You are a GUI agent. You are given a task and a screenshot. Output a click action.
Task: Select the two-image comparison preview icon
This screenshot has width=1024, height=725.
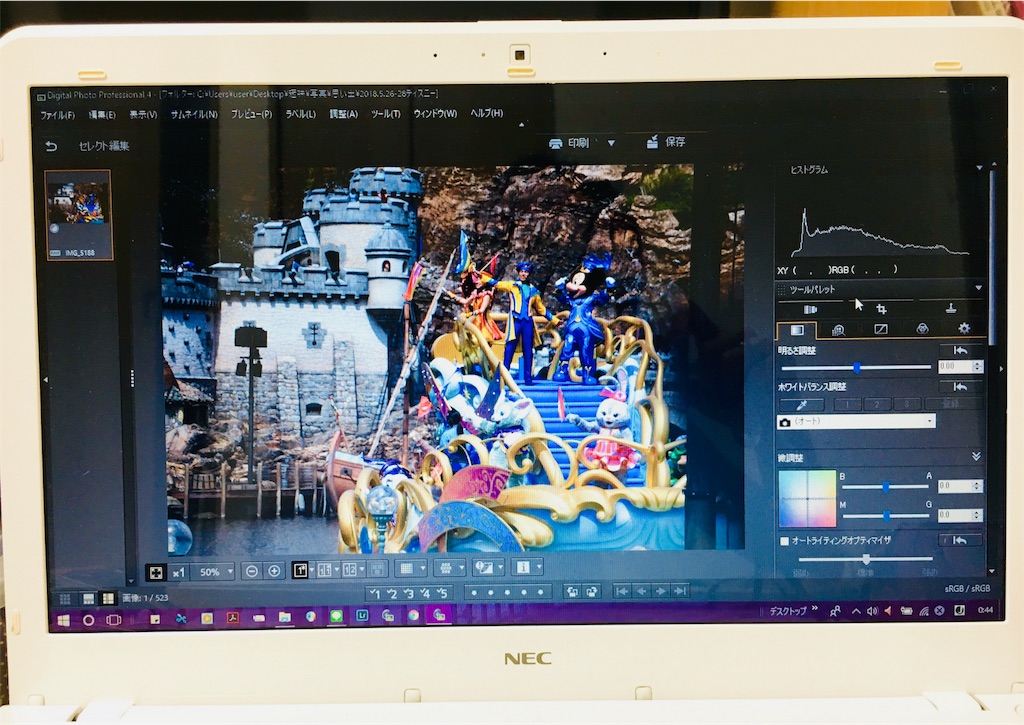click(x=351, y=570)
